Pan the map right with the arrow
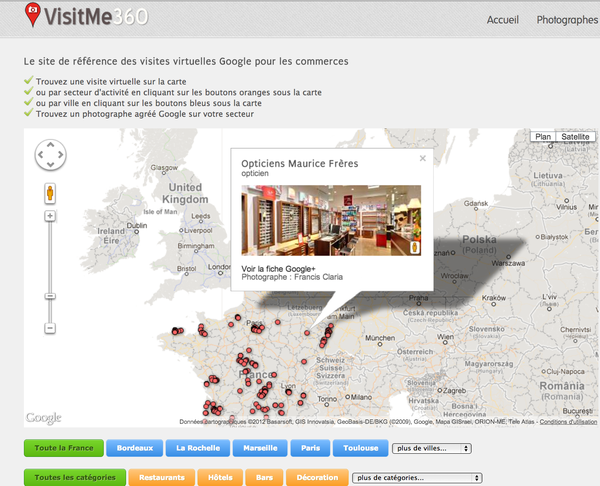This screenshot has width=600, height=486. tap(60, 155)
